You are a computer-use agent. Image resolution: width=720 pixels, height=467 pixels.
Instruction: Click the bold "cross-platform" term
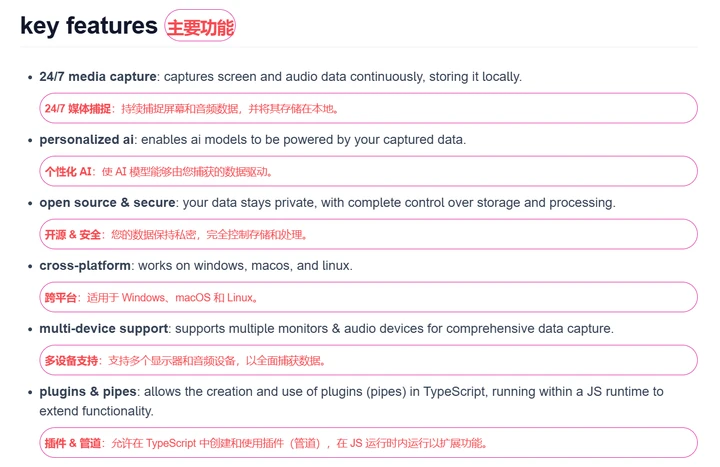(x=85, y=265)
